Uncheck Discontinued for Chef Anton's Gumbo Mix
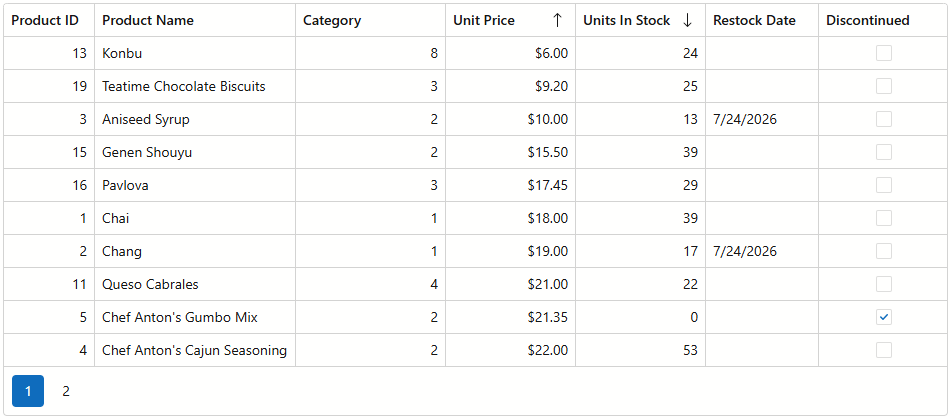Screen dimensions: 950x420 pos(884,317)
